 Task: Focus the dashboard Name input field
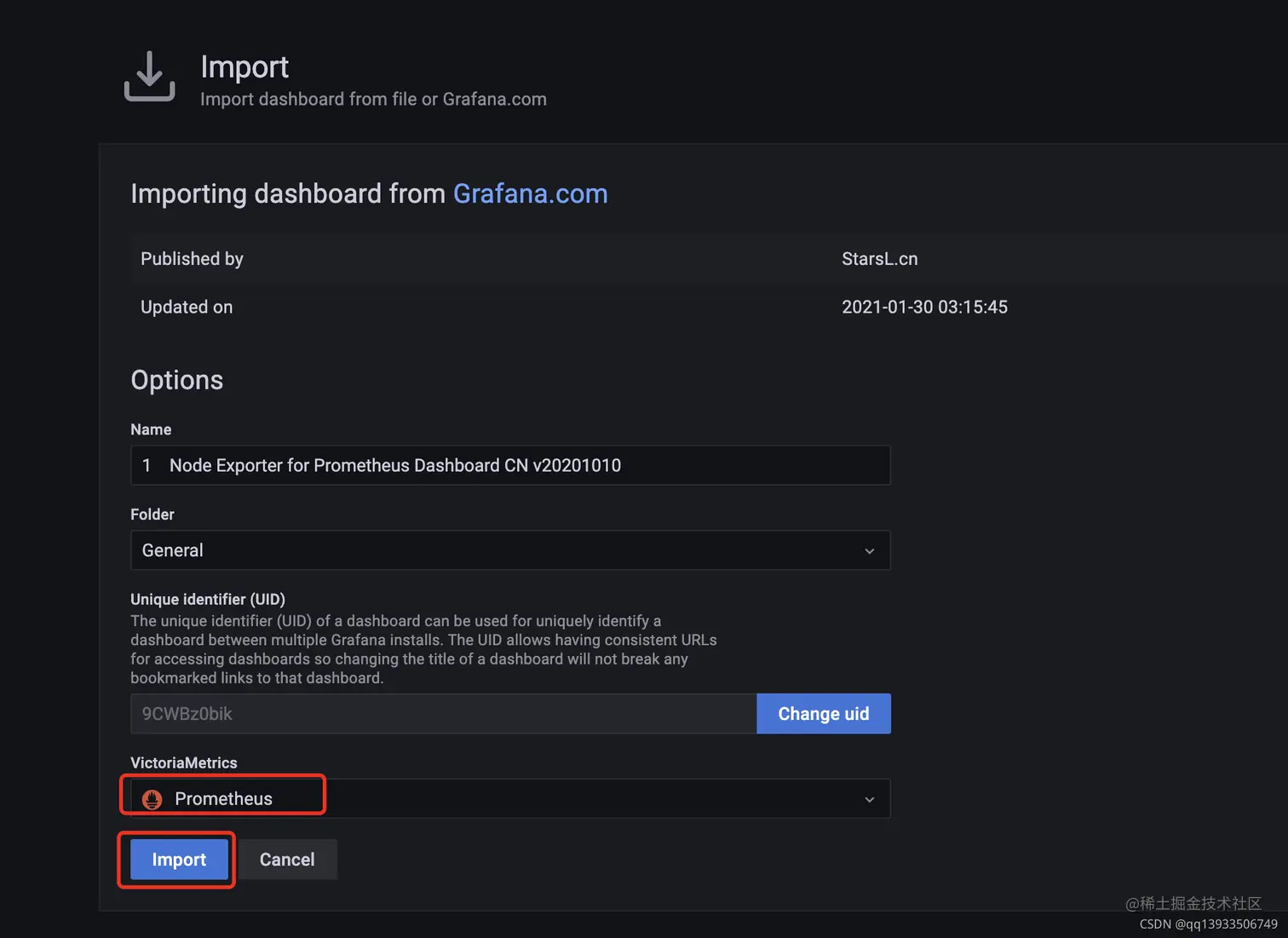(x=510, y=465)
